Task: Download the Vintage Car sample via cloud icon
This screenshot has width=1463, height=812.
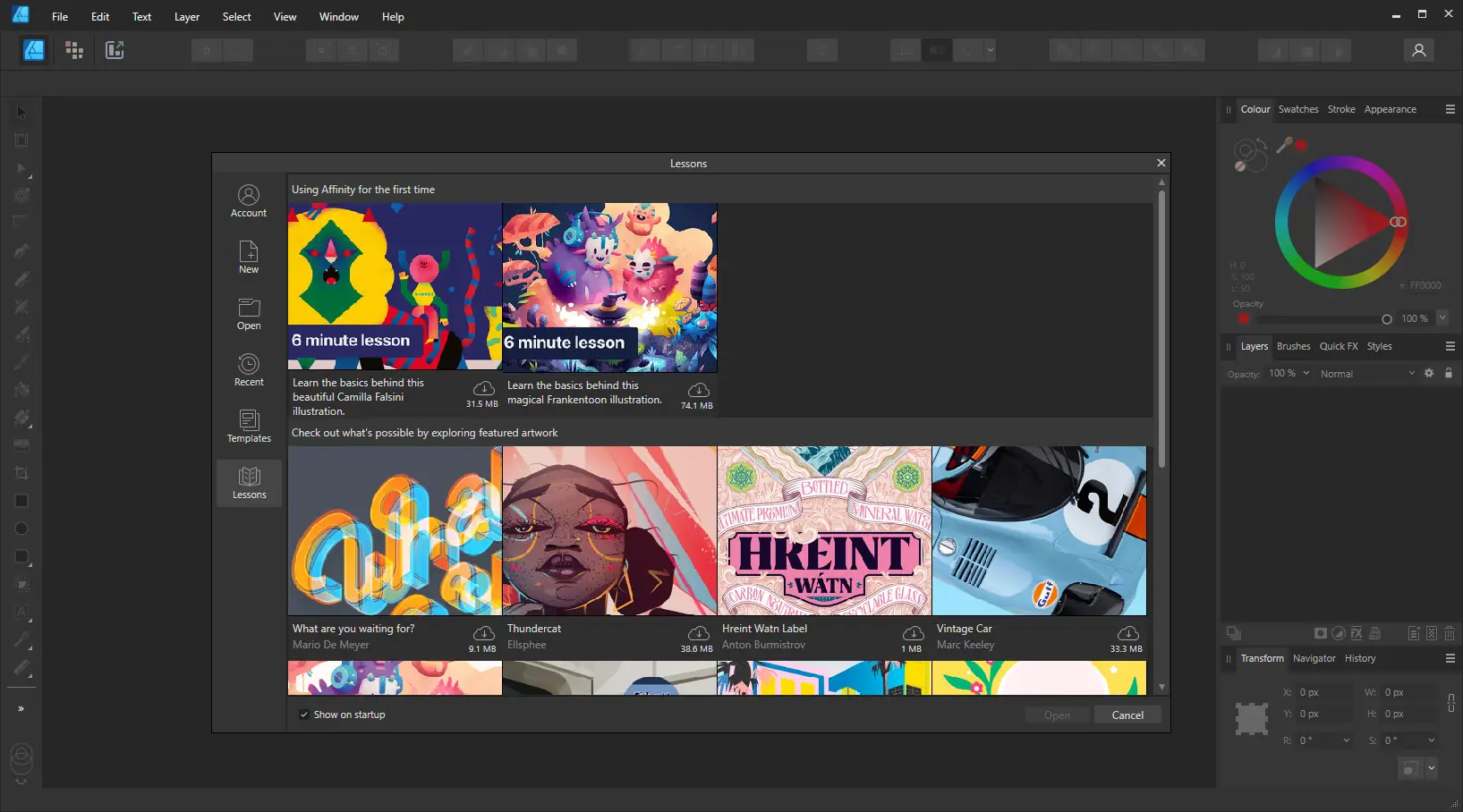Action: 1127,633
